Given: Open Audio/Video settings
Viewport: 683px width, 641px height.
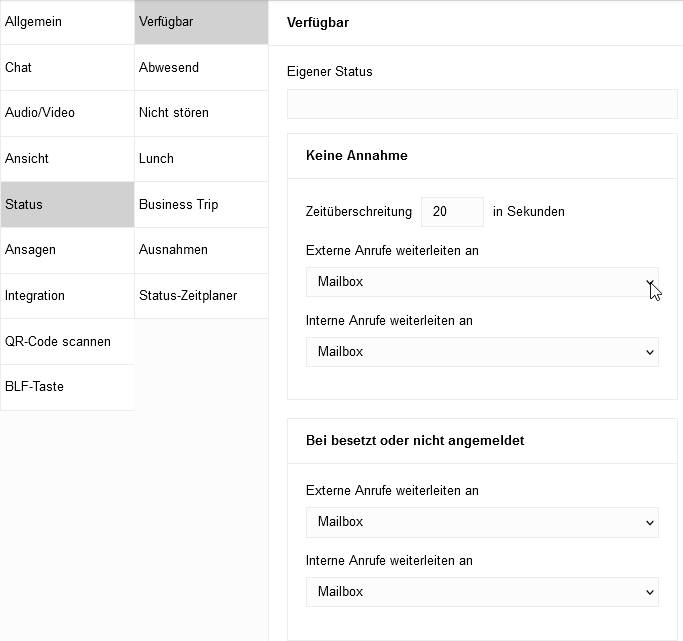Looking at the screenshot, I should (x=67, y=113).
